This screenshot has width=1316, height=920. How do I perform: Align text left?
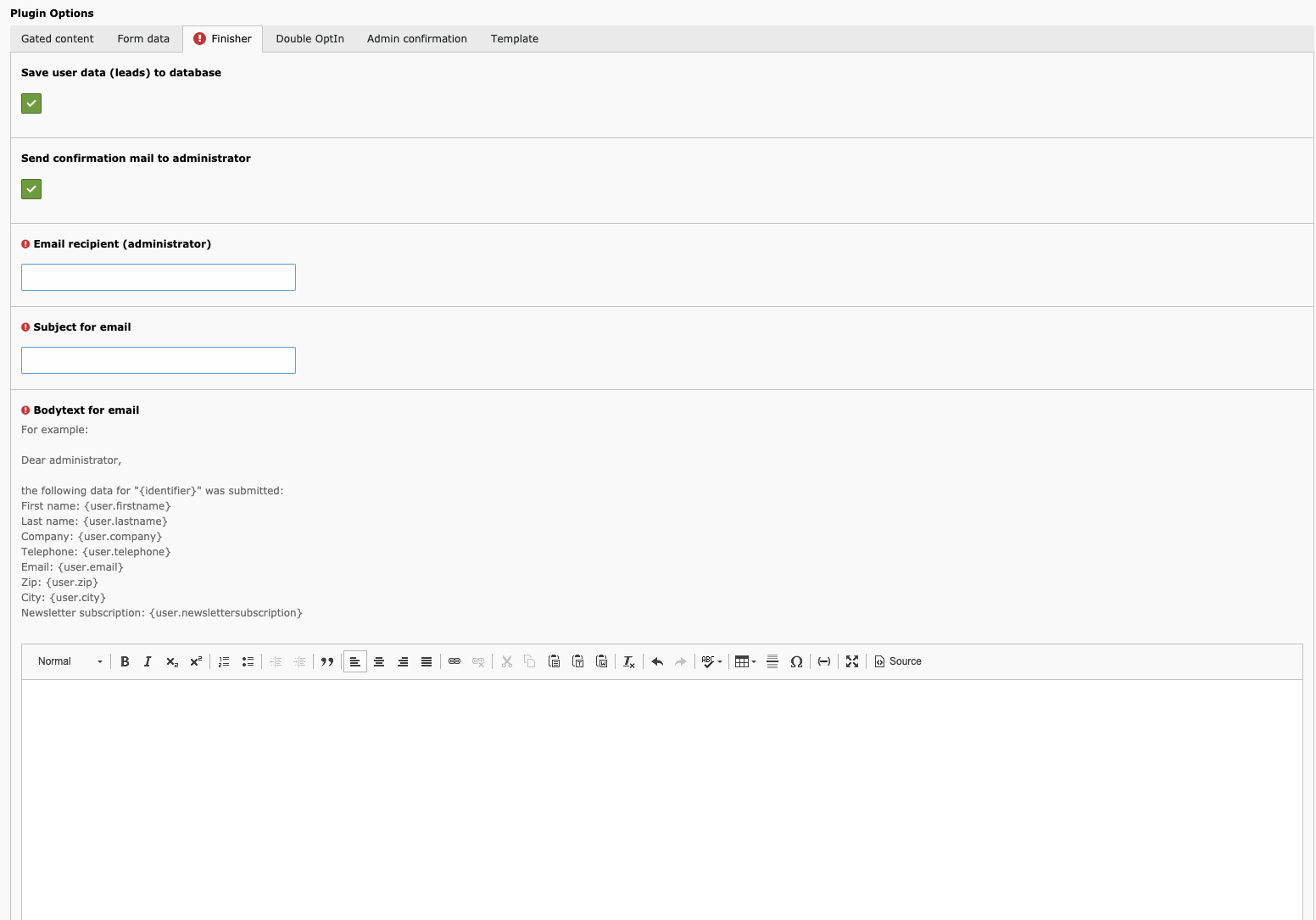pos(355,661)
